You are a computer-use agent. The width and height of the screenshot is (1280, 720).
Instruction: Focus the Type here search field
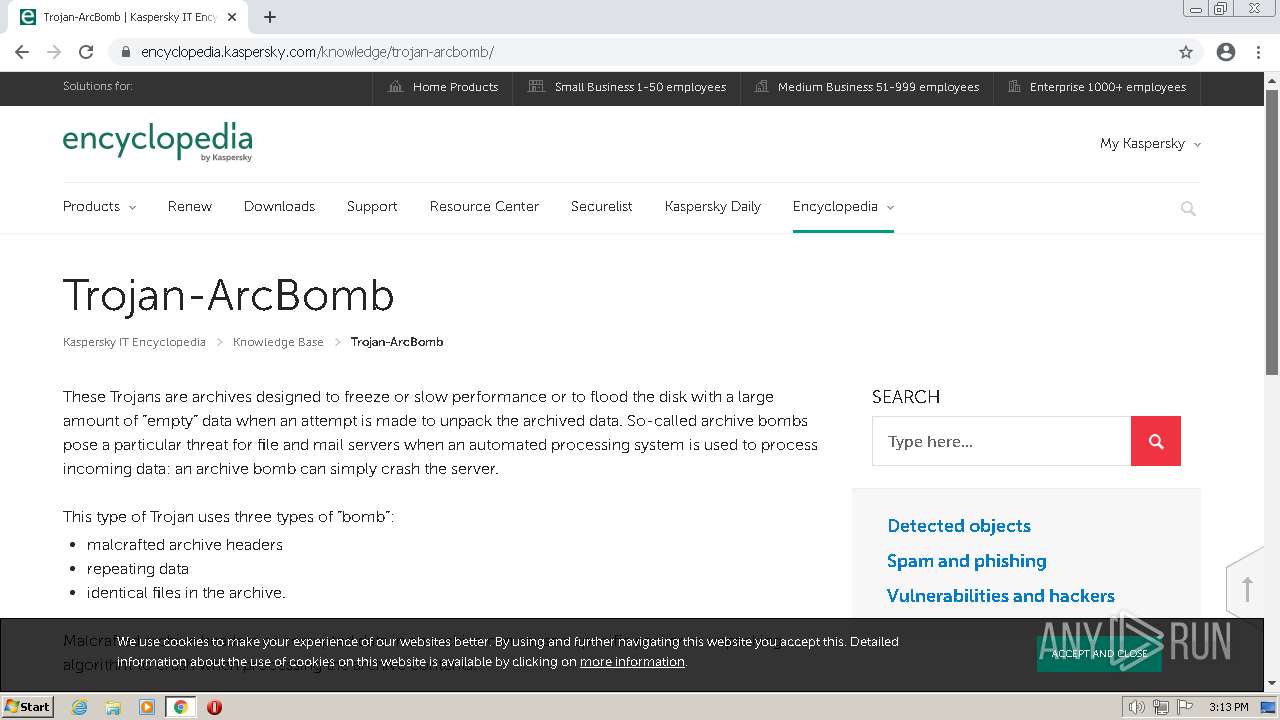click(1001, 441)
